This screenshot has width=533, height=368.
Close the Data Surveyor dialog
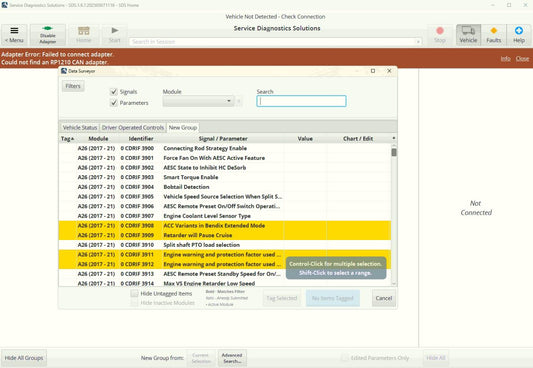tap(389, 71)
